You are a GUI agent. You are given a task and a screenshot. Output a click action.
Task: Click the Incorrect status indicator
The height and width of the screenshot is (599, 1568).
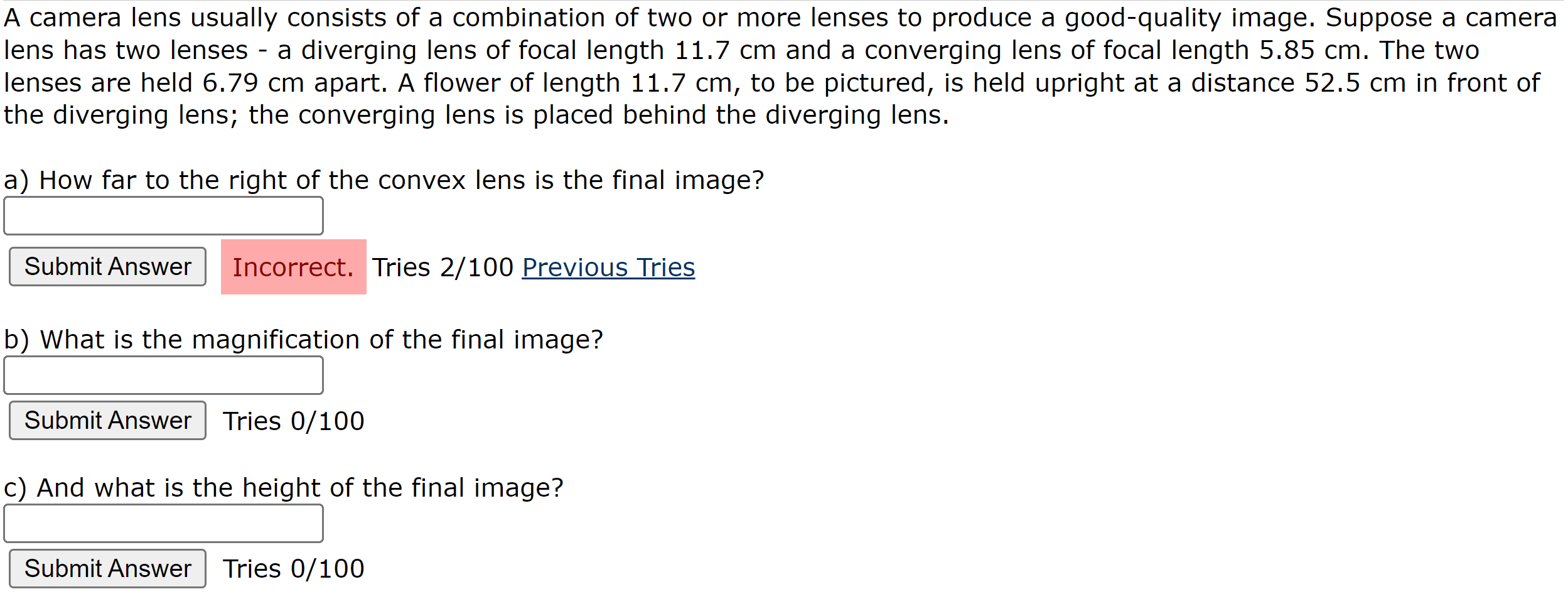pyautogui.click(x=293, y=267)
